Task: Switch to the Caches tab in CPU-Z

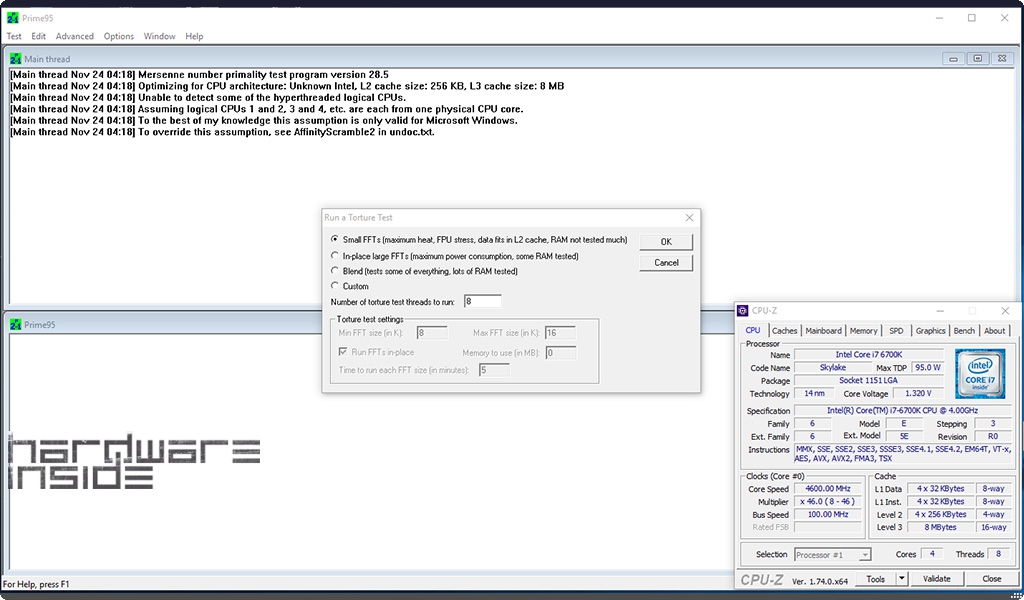Action: pos(784,331)
